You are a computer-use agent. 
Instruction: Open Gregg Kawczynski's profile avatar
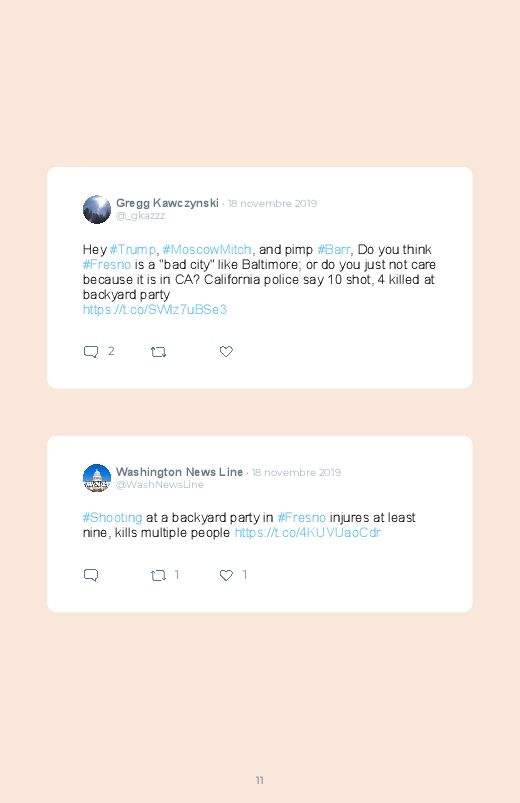(97, 209)
